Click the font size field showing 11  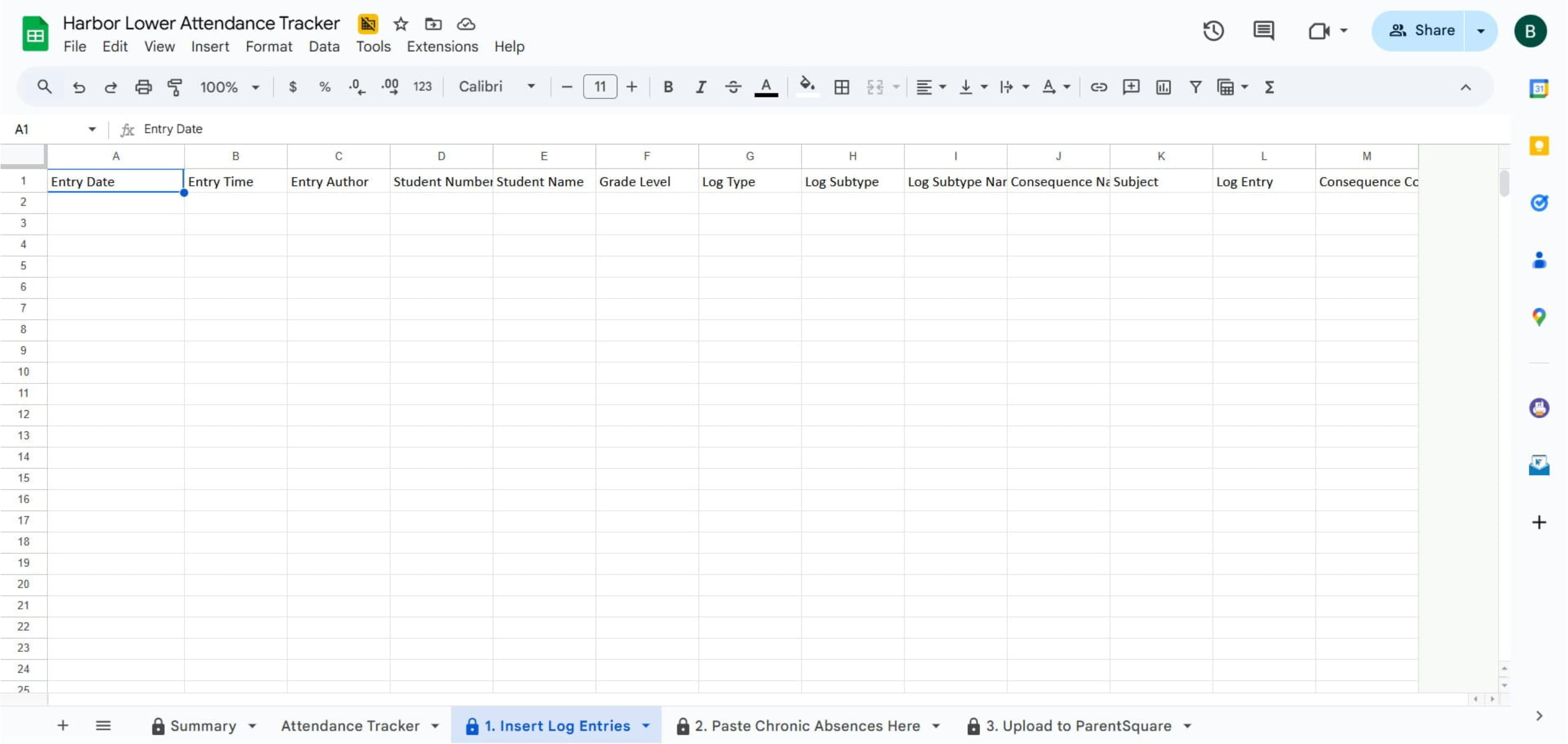point(600,87)
